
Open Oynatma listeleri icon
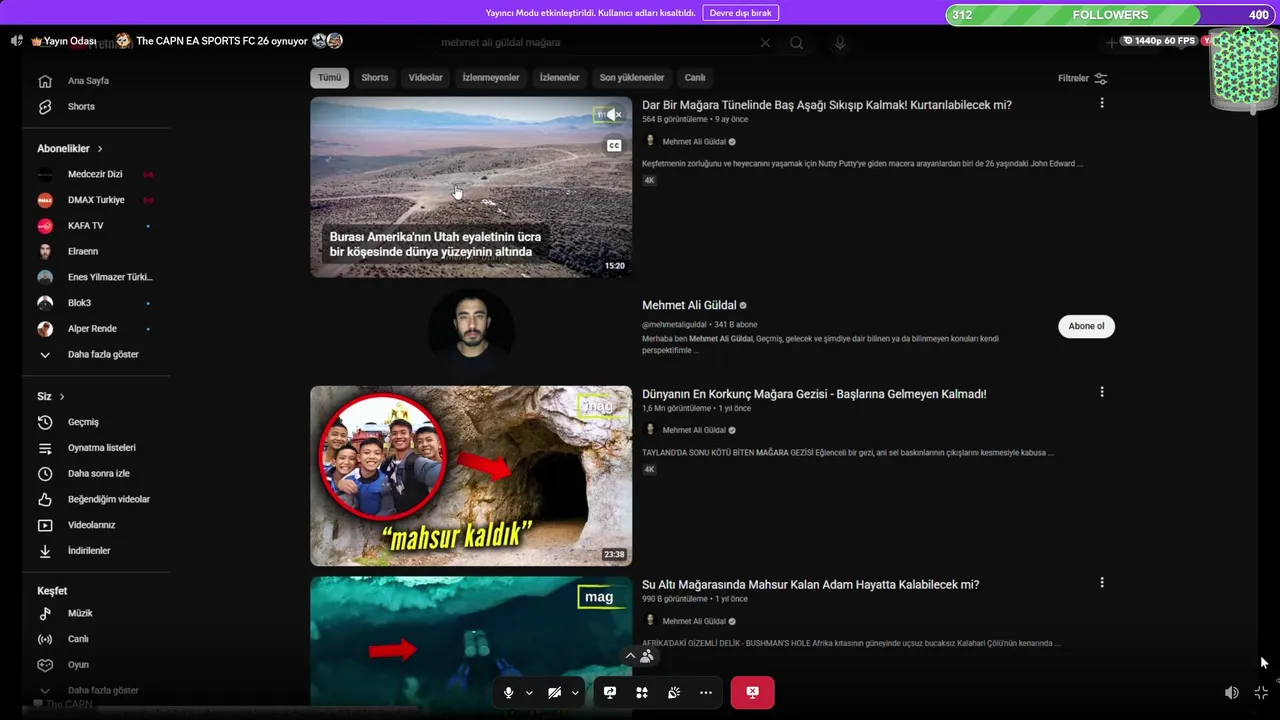click(x=45, y=448)
